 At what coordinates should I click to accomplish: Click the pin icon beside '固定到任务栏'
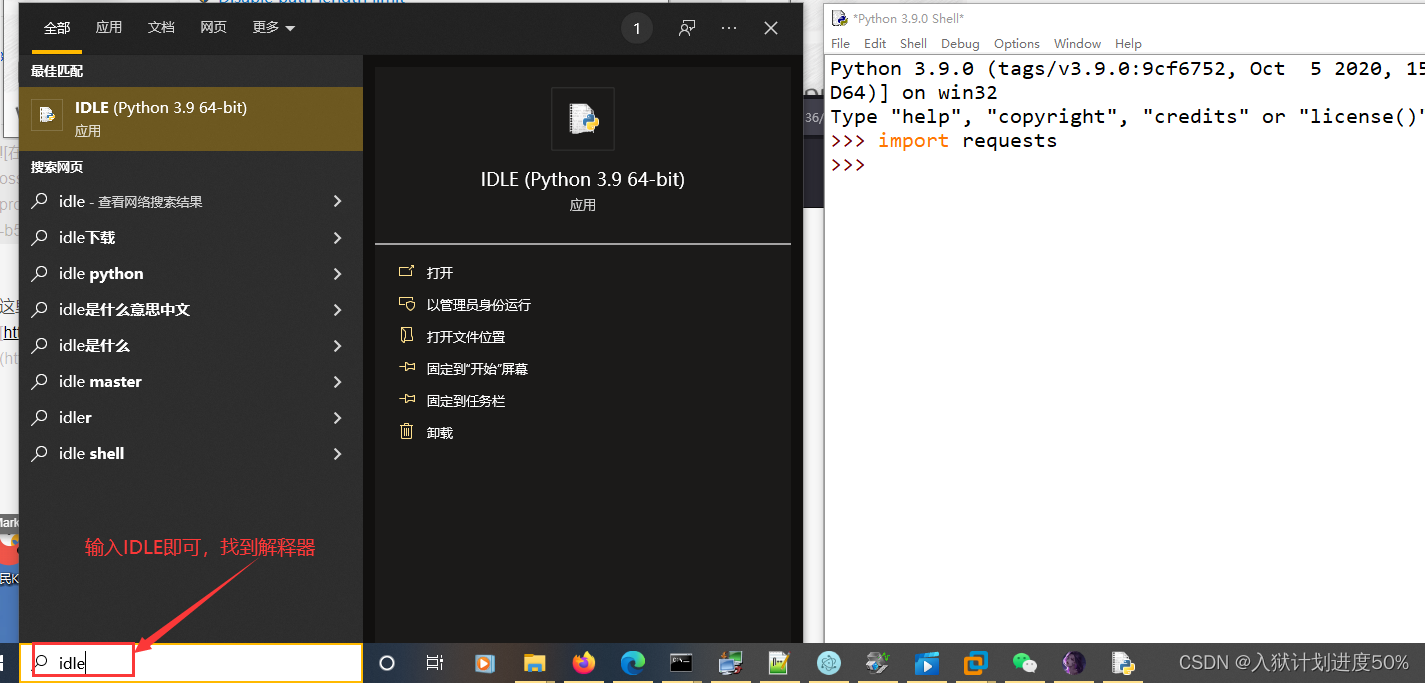click(406, 400)
